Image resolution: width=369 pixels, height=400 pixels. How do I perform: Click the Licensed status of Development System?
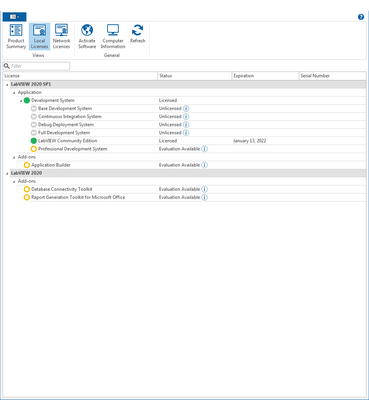tap(168, 100)
